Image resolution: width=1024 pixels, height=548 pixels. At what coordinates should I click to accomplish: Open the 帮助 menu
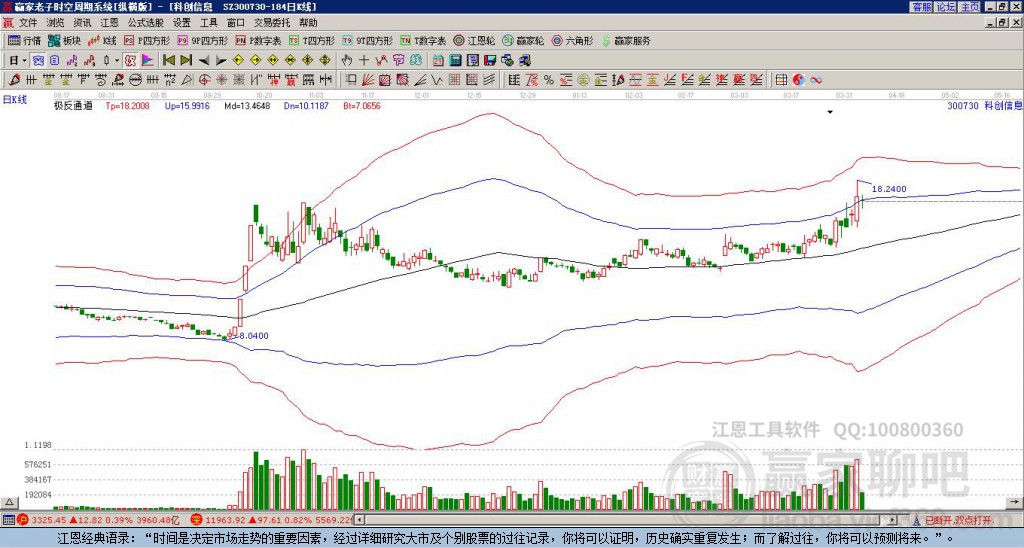point(308,23)
